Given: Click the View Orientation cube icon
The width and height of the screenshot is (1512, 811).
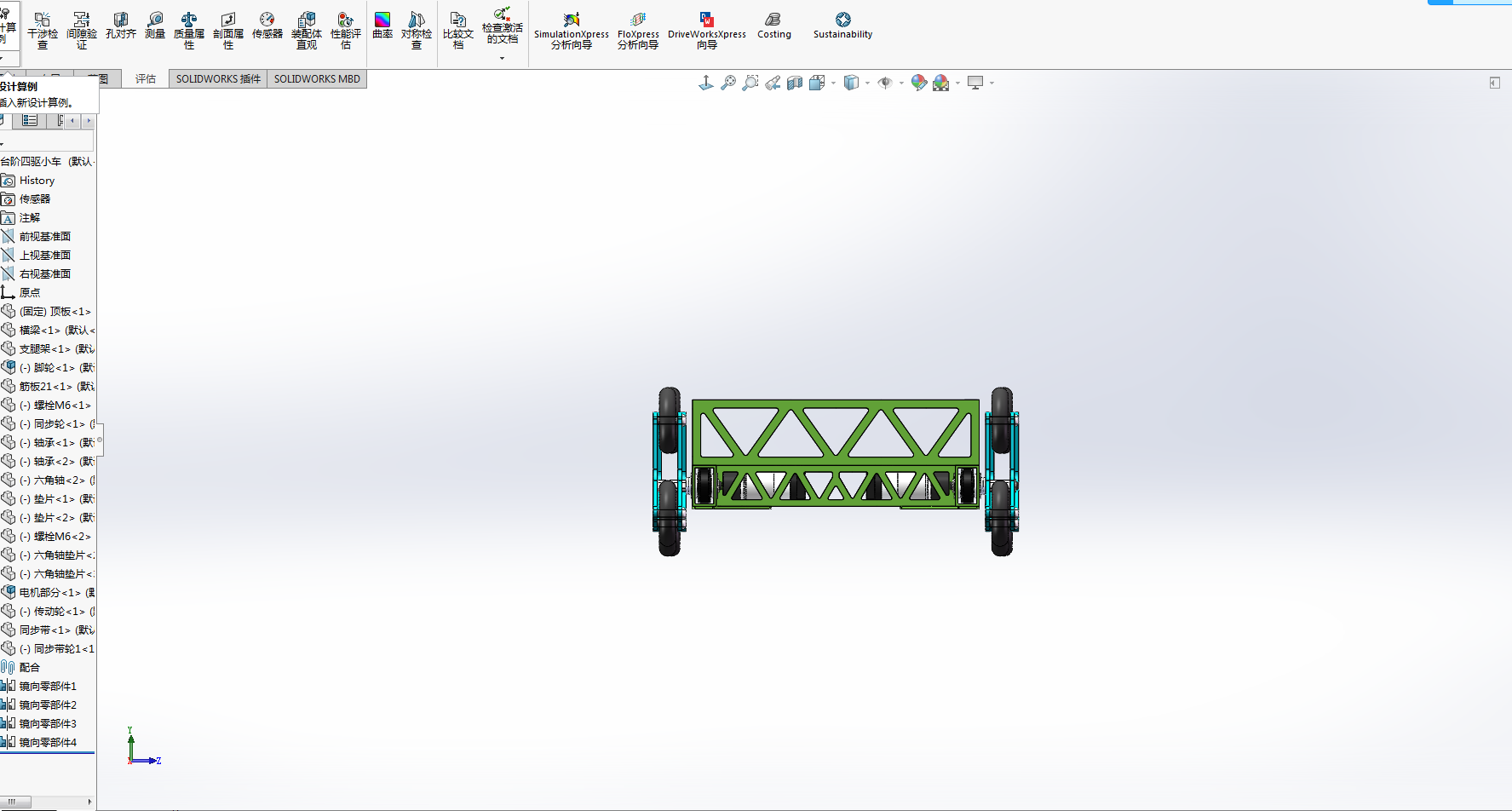Looking at the screenshot, I should [x=817, y=83].
